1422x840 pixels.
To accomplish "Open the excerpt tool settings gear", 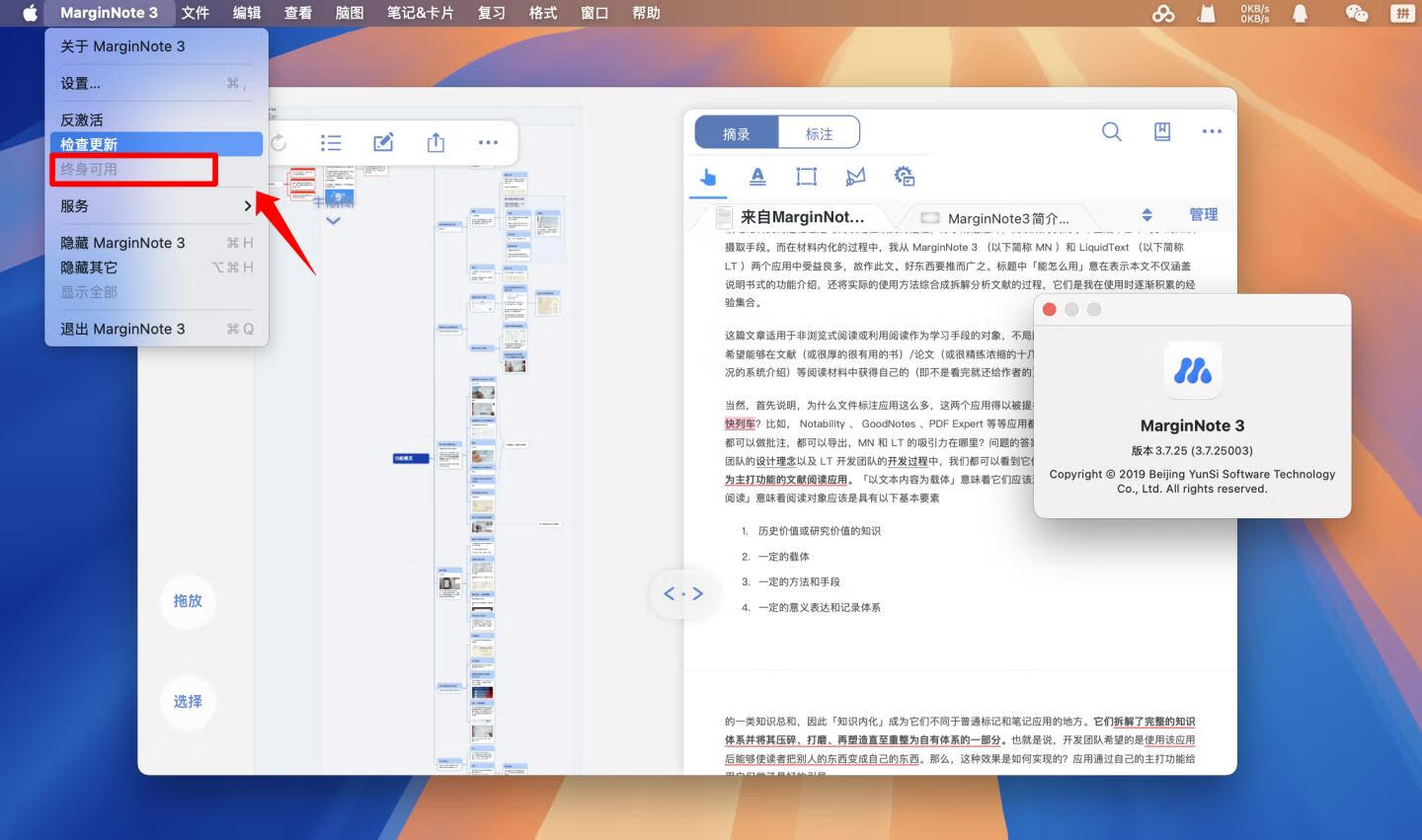I will click(905, 177).
